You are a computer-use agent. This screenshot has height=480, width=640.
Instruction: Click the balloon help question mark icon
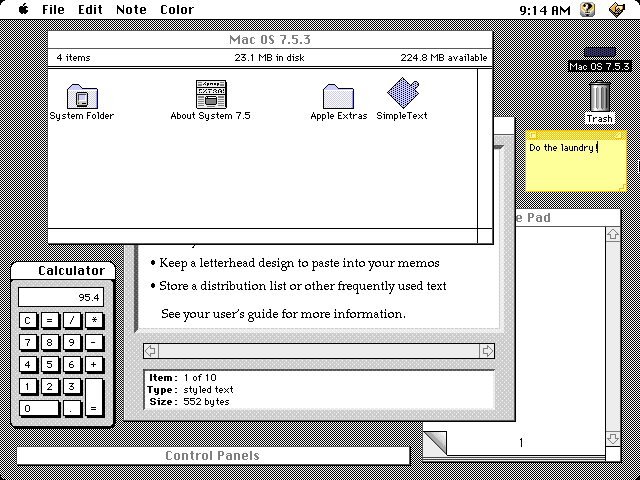point(588,9)
